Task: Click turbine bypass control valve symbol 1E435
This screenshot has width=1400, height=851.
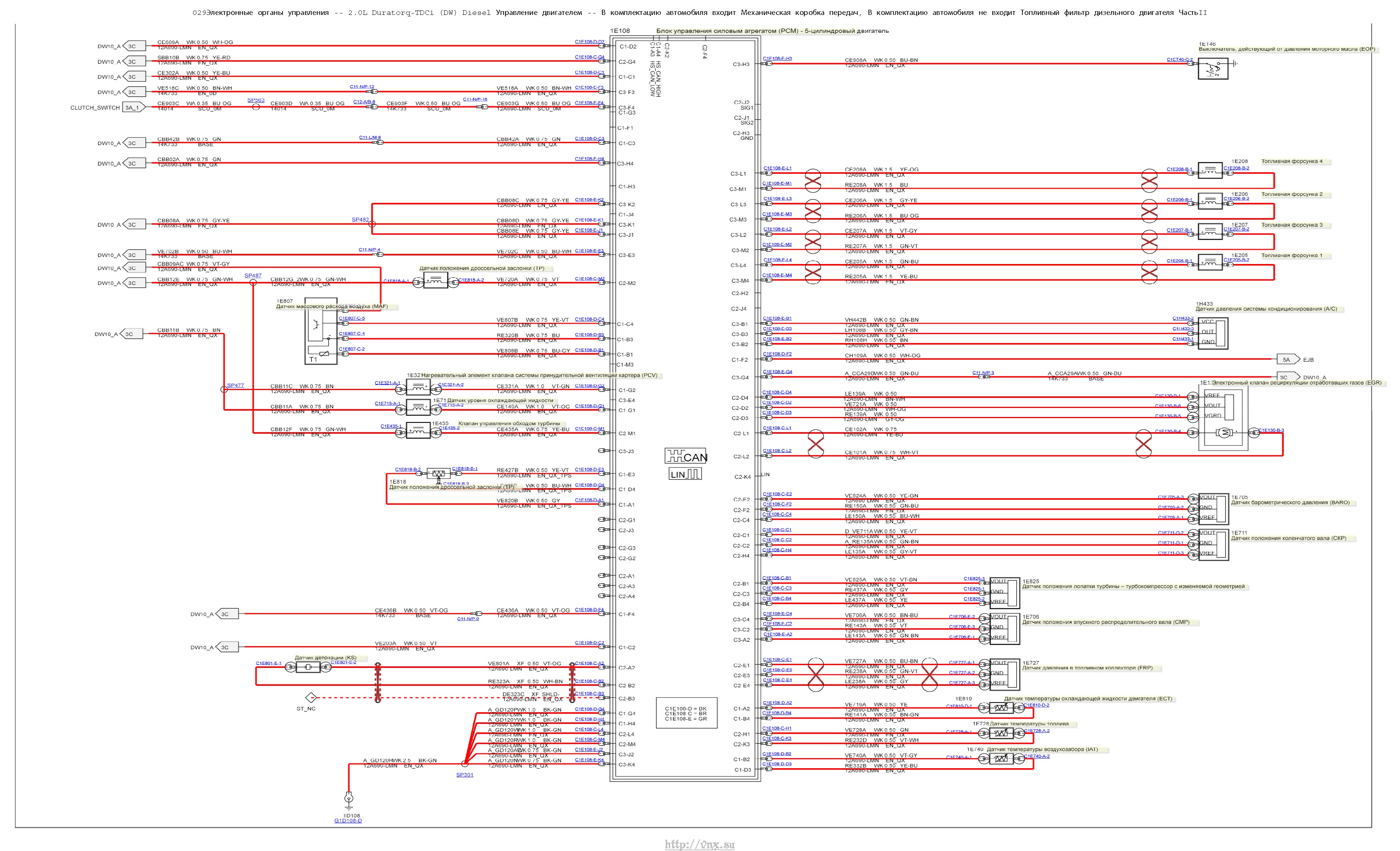Action: (418, 431)
